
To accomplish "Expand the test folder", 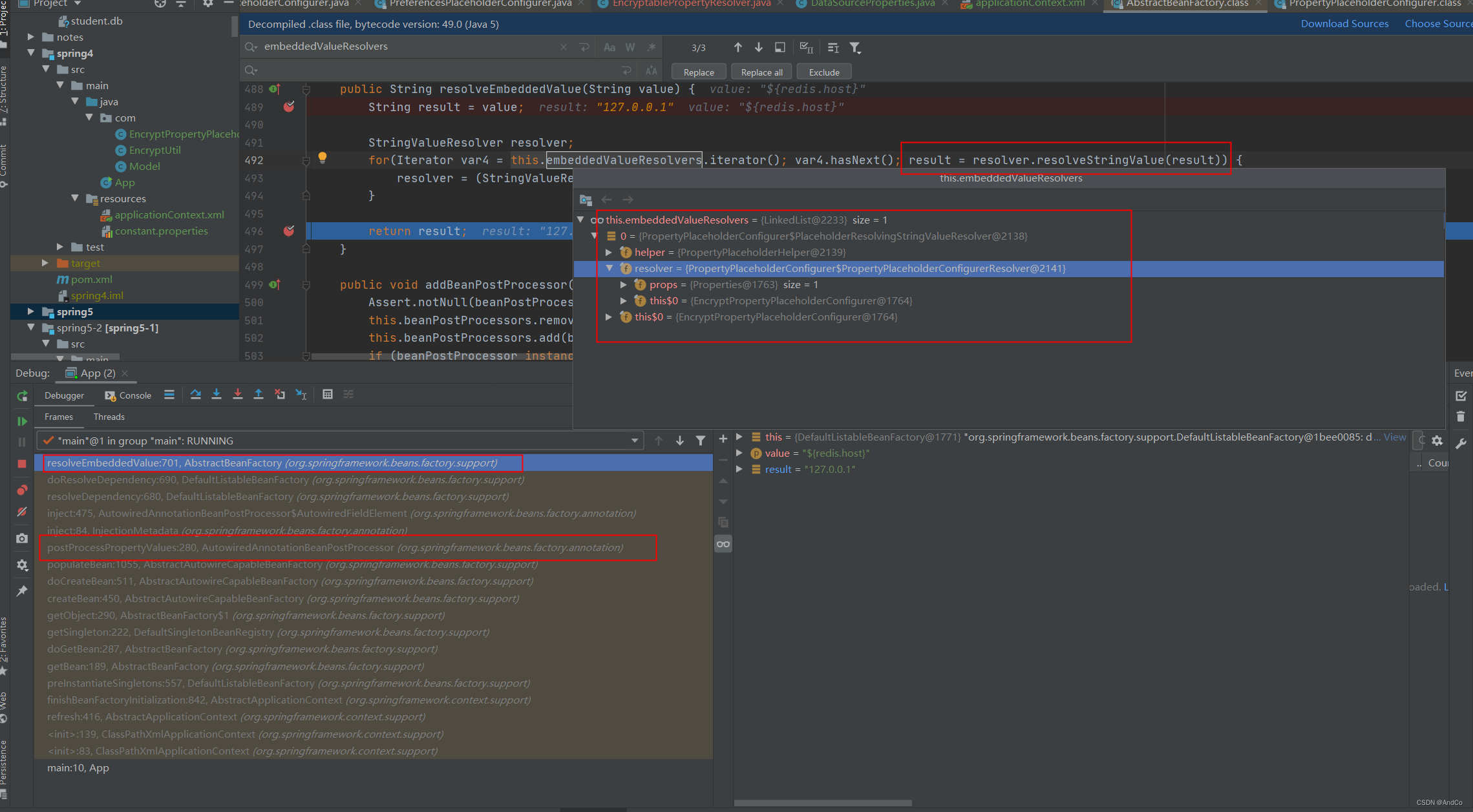I will point(59,247).
